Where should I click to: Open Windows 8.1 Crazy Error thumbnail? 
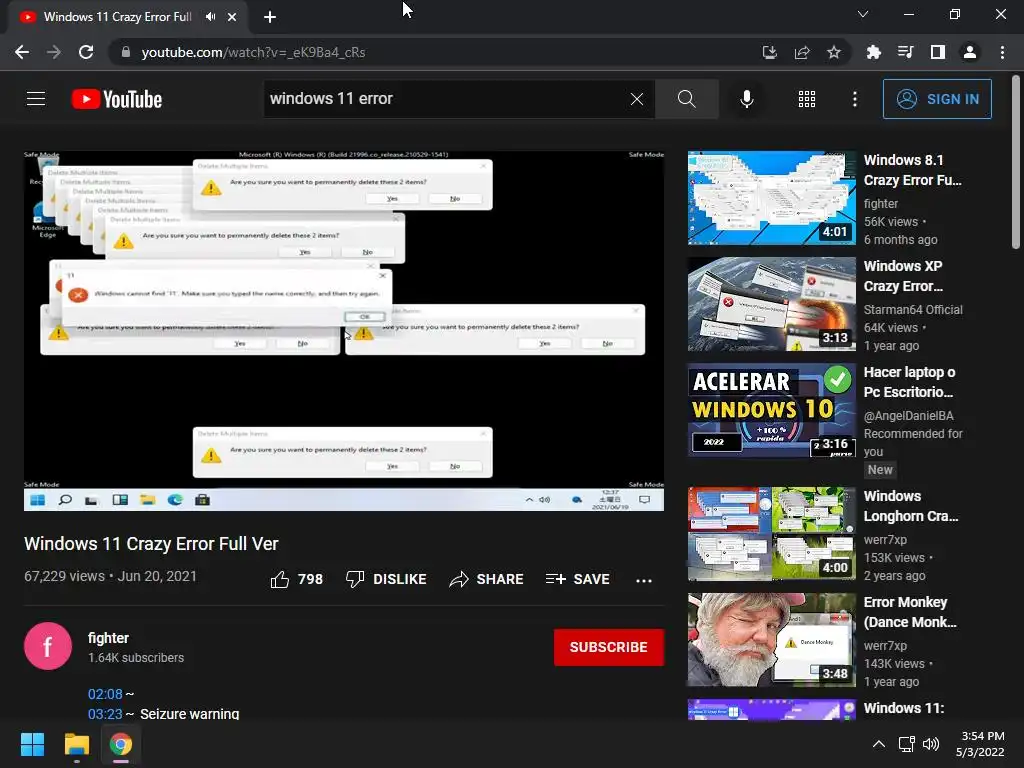coord(771,198)
